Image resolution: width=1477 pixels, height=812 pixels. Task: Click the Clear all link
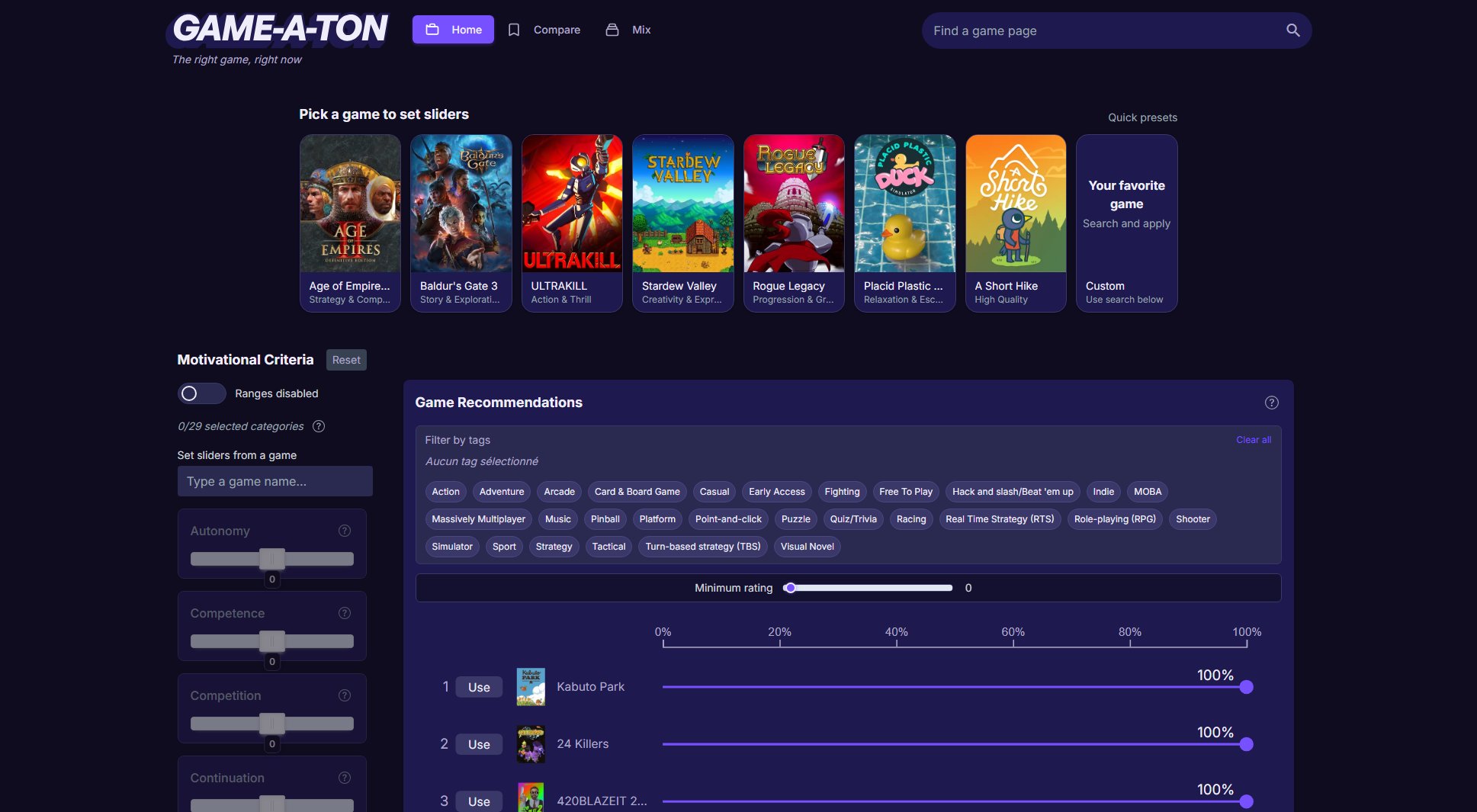[x=1253, y=440]
